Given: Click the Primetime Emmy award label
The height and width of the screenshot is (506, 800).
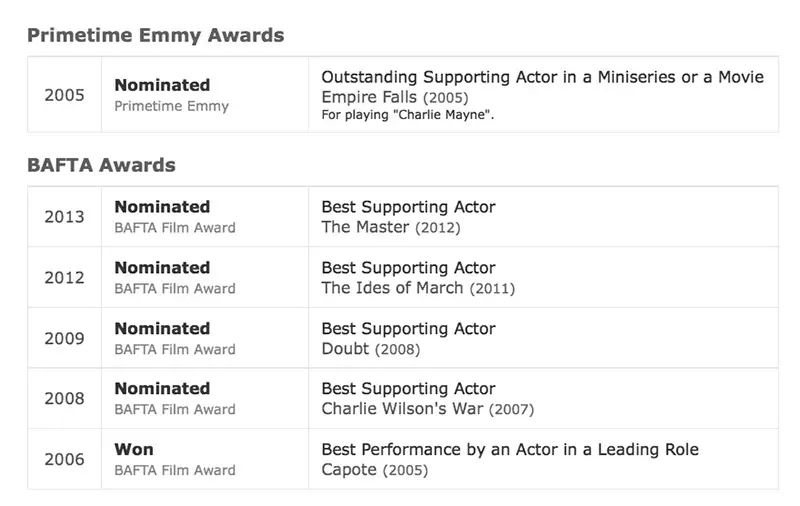Looking at the screenshot, I should click(x=171, y=106).
